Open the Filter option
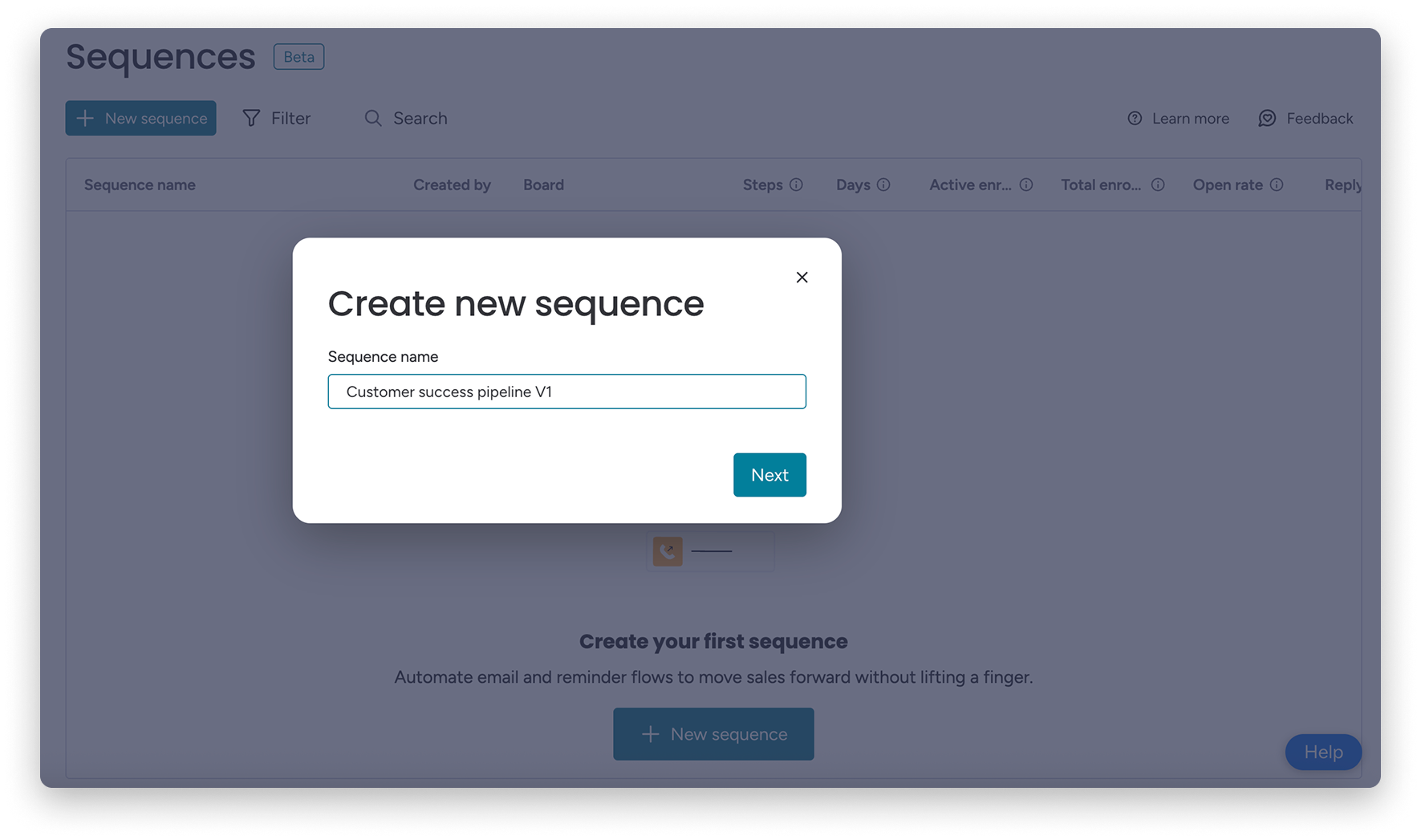Viewport: 1421px width, 840px height. tap(276, 118)
